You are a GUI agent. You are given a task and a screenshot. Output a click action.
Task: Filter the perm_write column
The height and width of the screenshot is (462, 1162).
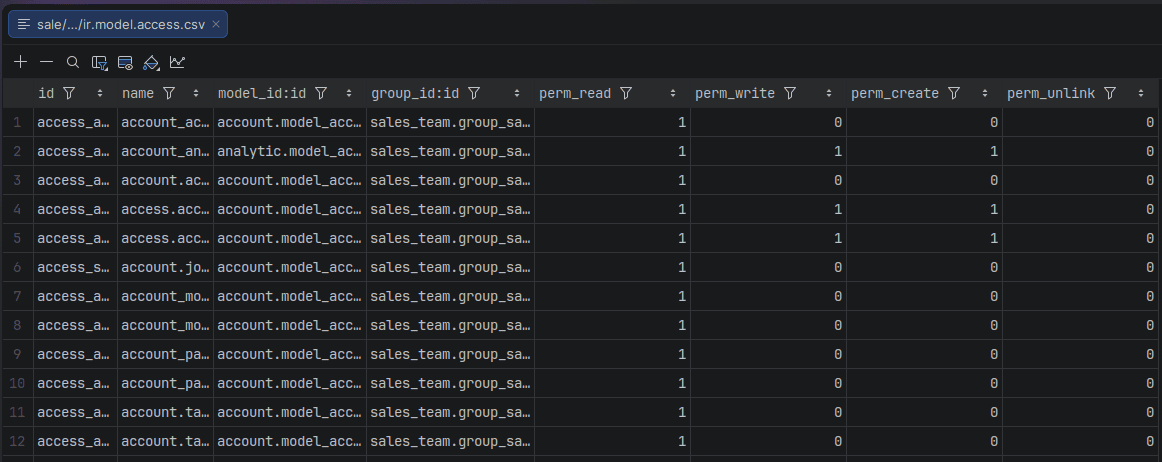[790, 93]
